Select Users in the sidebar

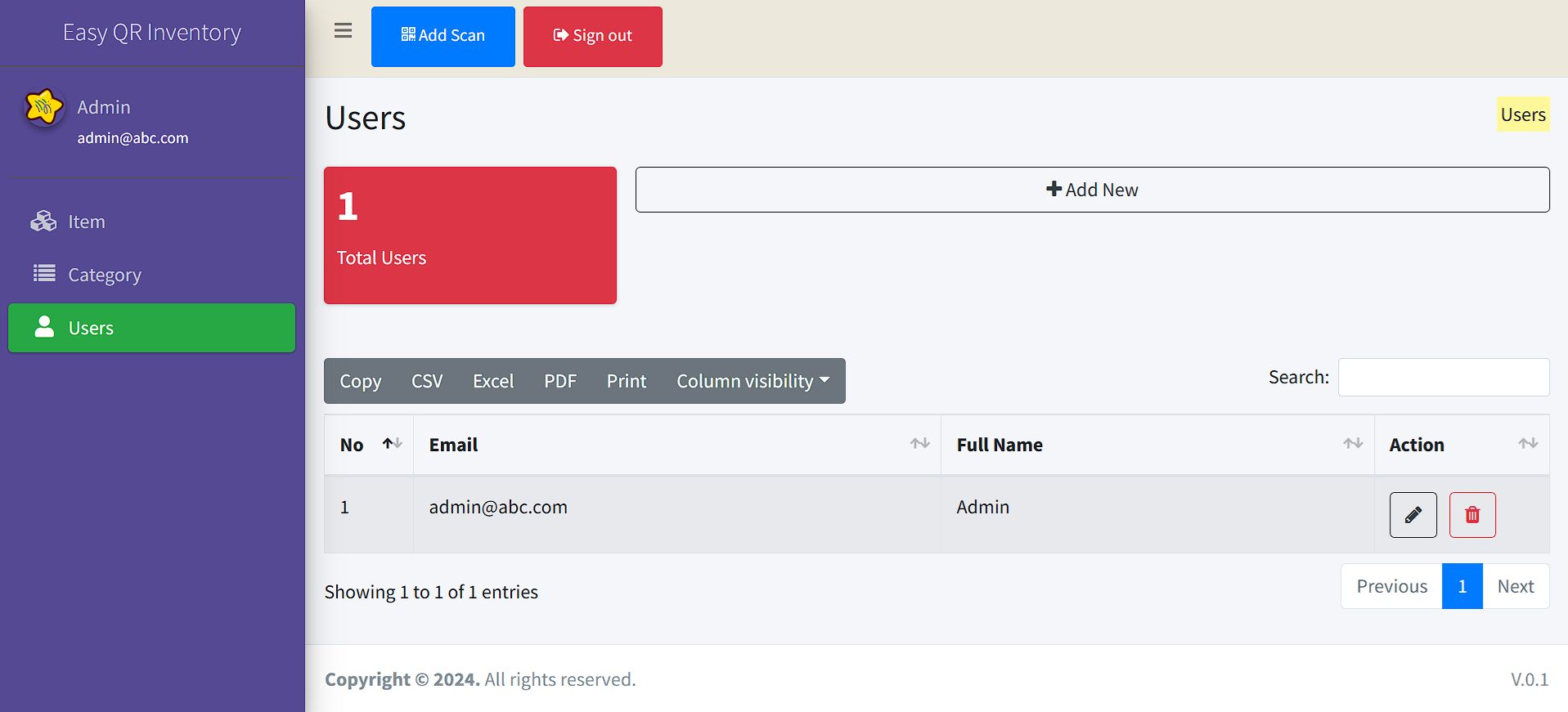pos(151,328)
